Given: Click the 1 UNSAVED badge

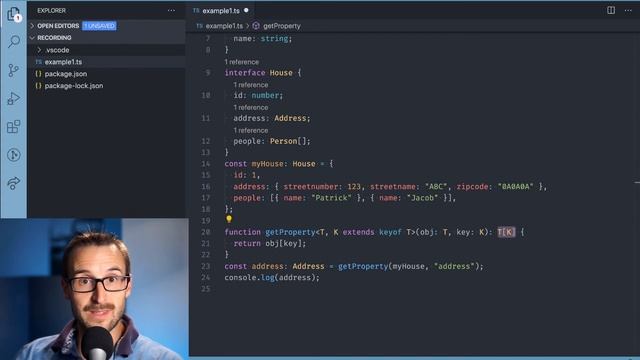Looking at the screenshot, I should (x=99, y=26).
